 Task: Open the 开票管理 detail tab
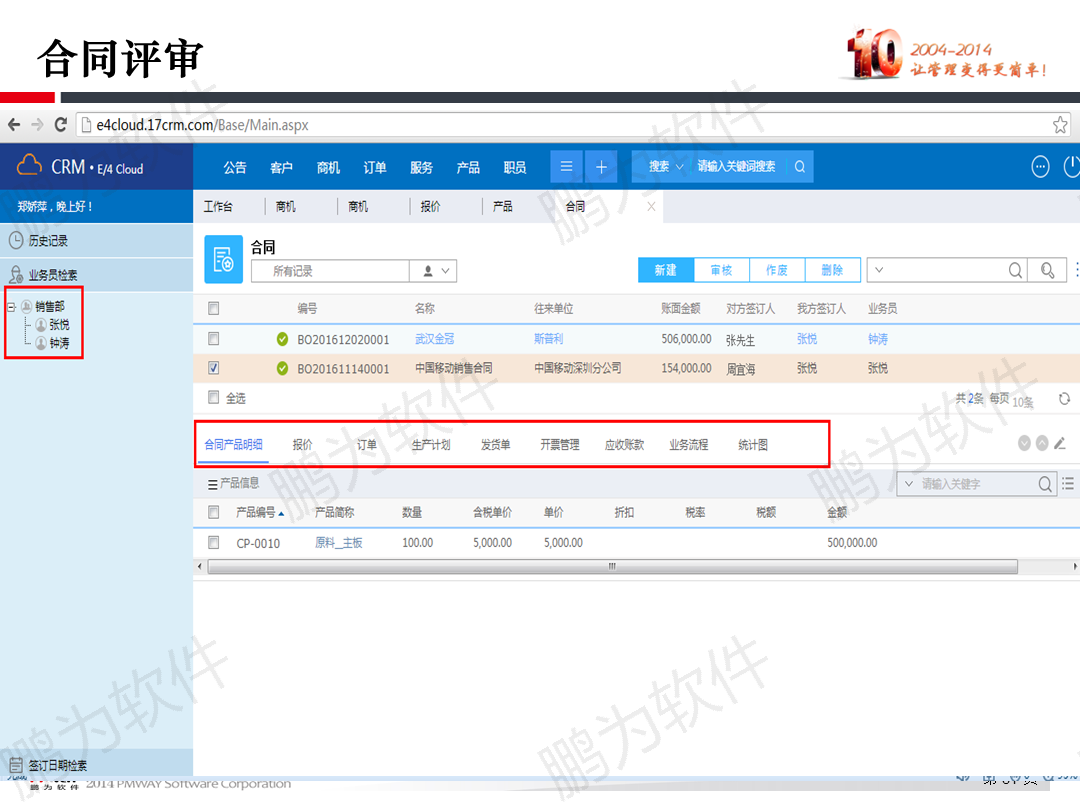[559, 445]
